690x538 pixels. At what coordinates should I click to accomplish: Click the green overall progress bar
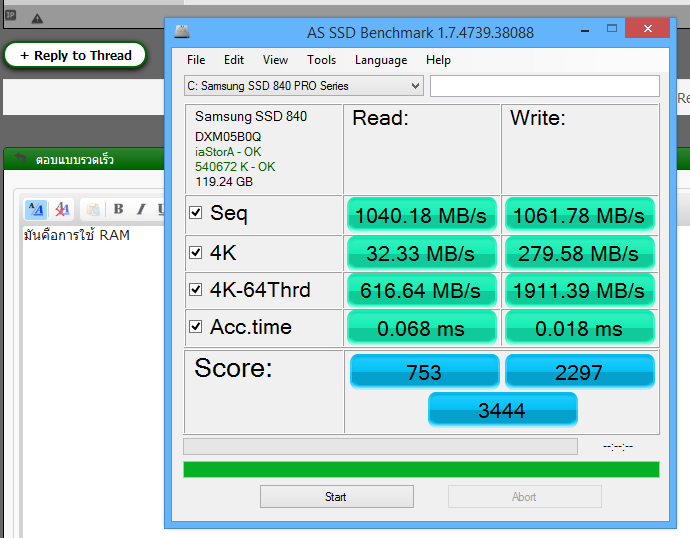(421, 469)
